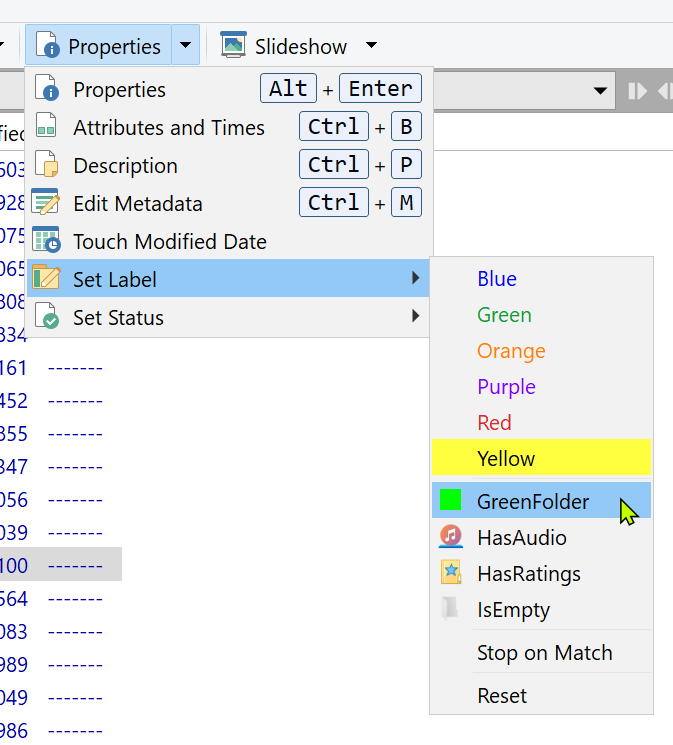Screen dimensions: 673x745
Task: Click the Set Label menu item
Action: [228, 278]
